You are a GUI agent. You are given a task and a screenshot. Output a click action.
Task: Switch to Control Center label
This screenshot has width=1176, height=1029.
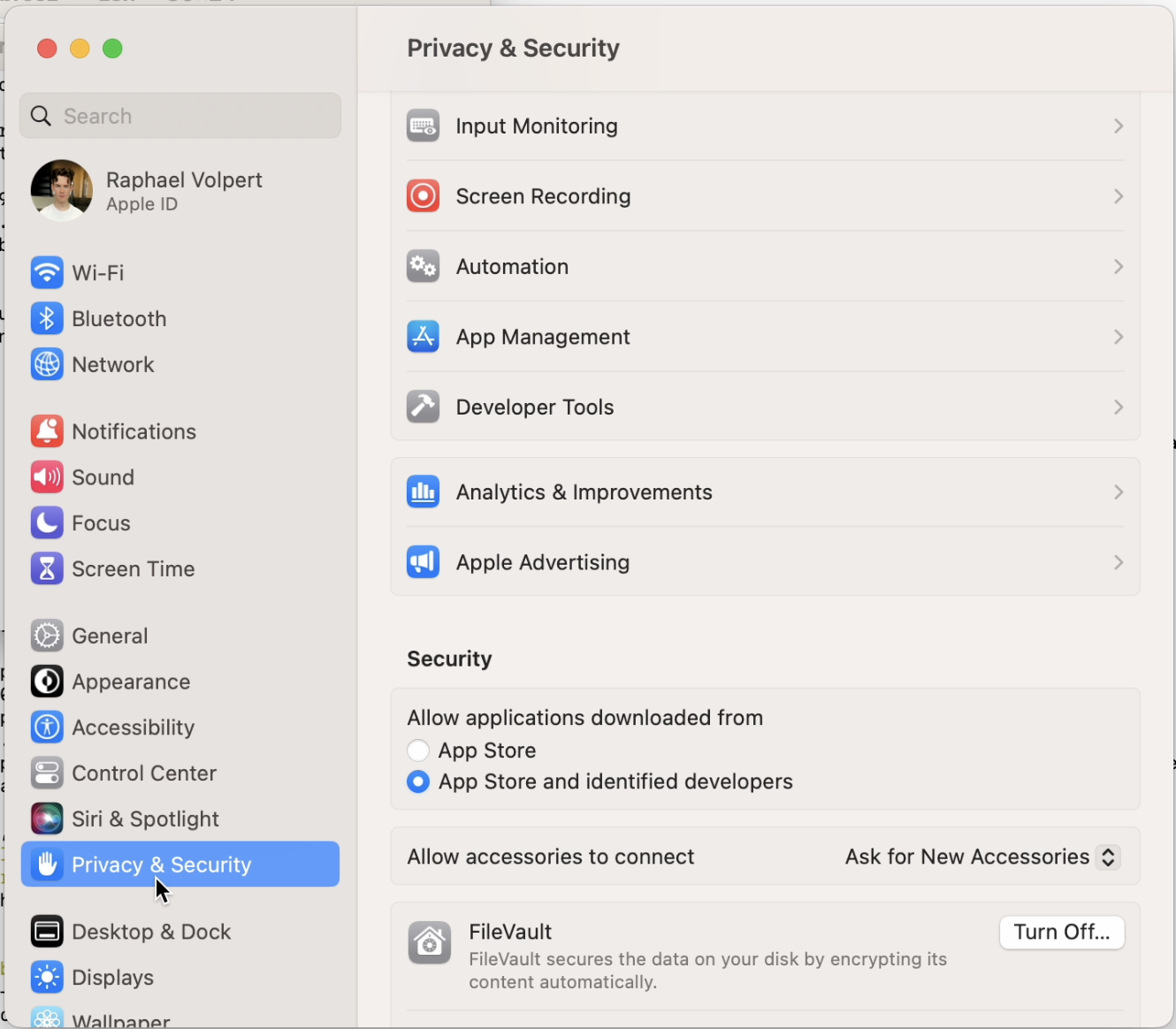(x=144, y=774)
